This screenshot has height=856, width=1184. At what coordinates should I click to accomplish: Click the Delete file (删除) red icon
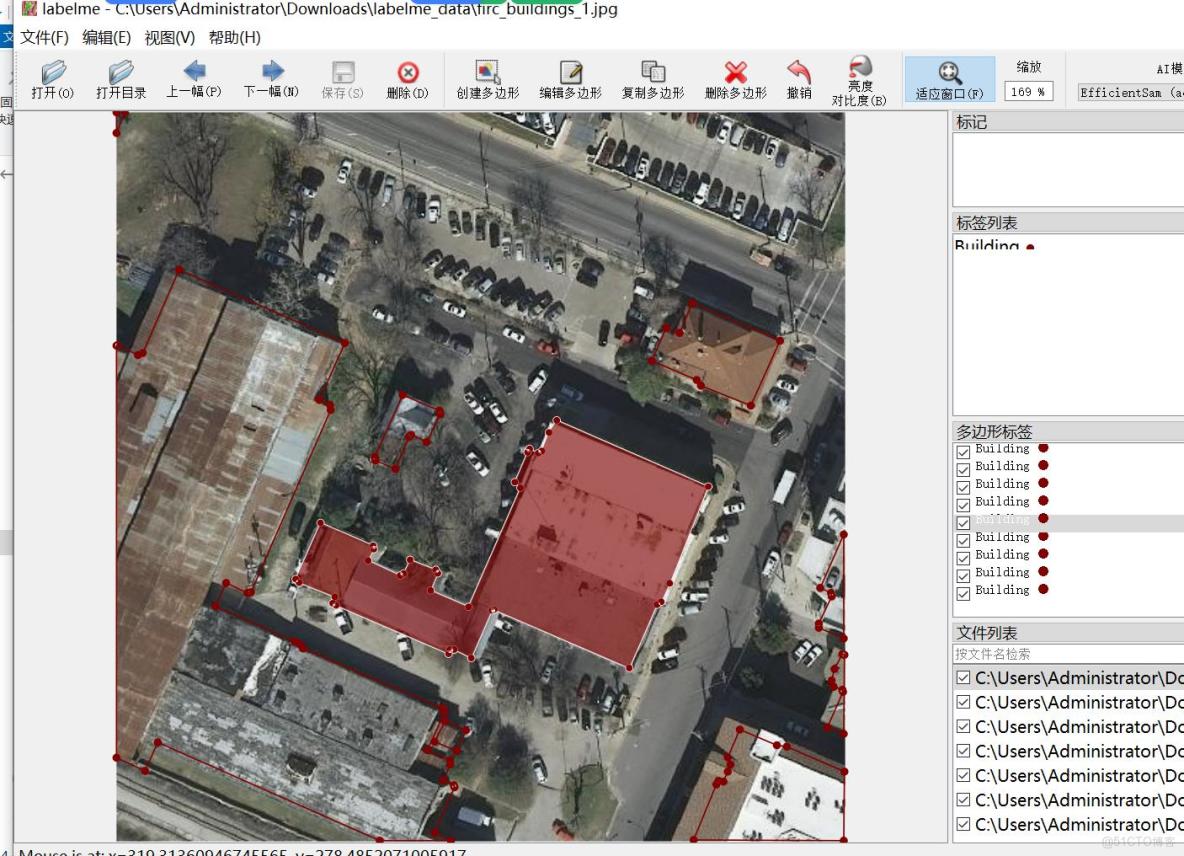coord(407,72)
